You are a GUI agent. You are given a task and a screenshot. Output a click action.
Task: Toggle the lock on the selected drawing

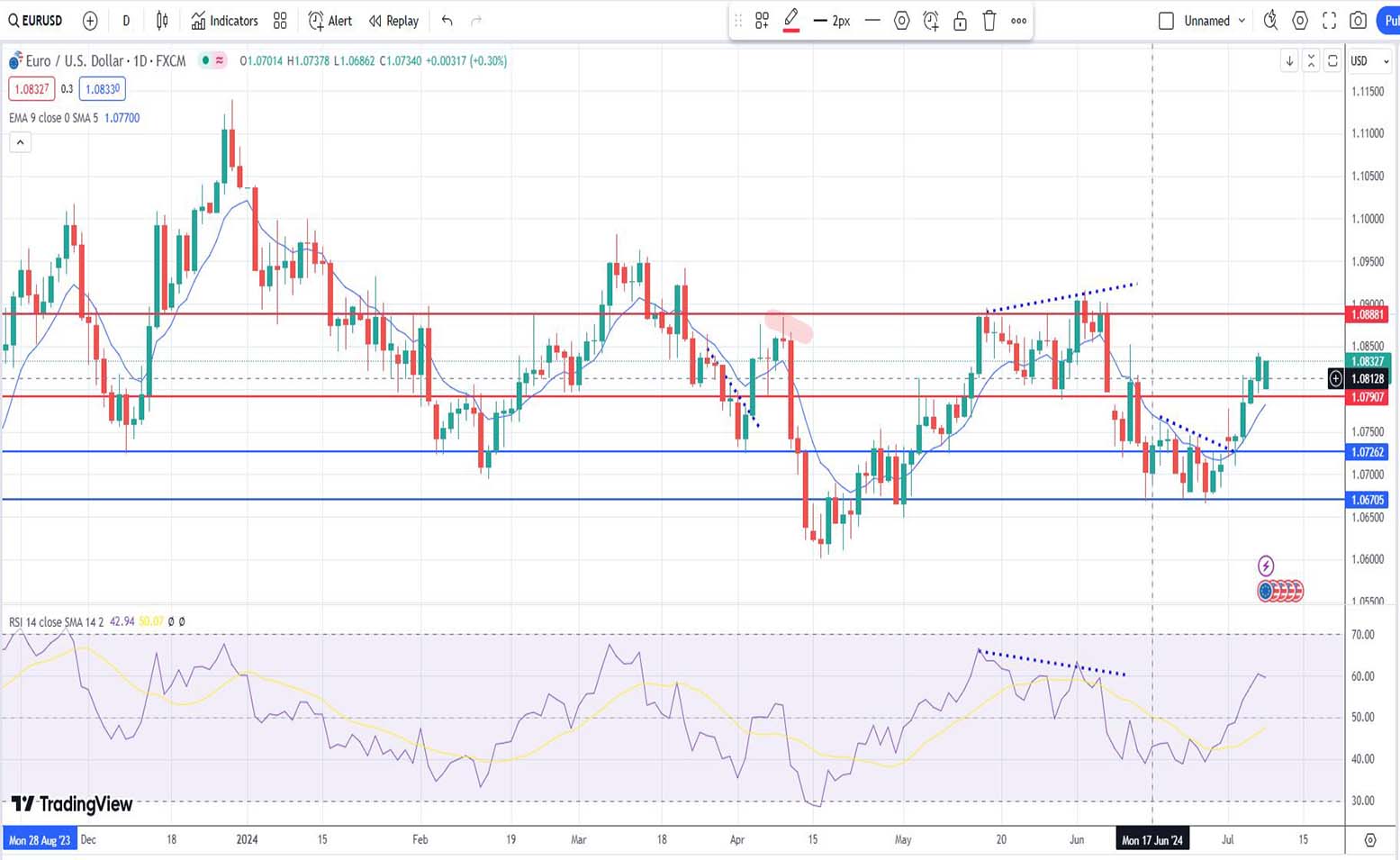960,21
